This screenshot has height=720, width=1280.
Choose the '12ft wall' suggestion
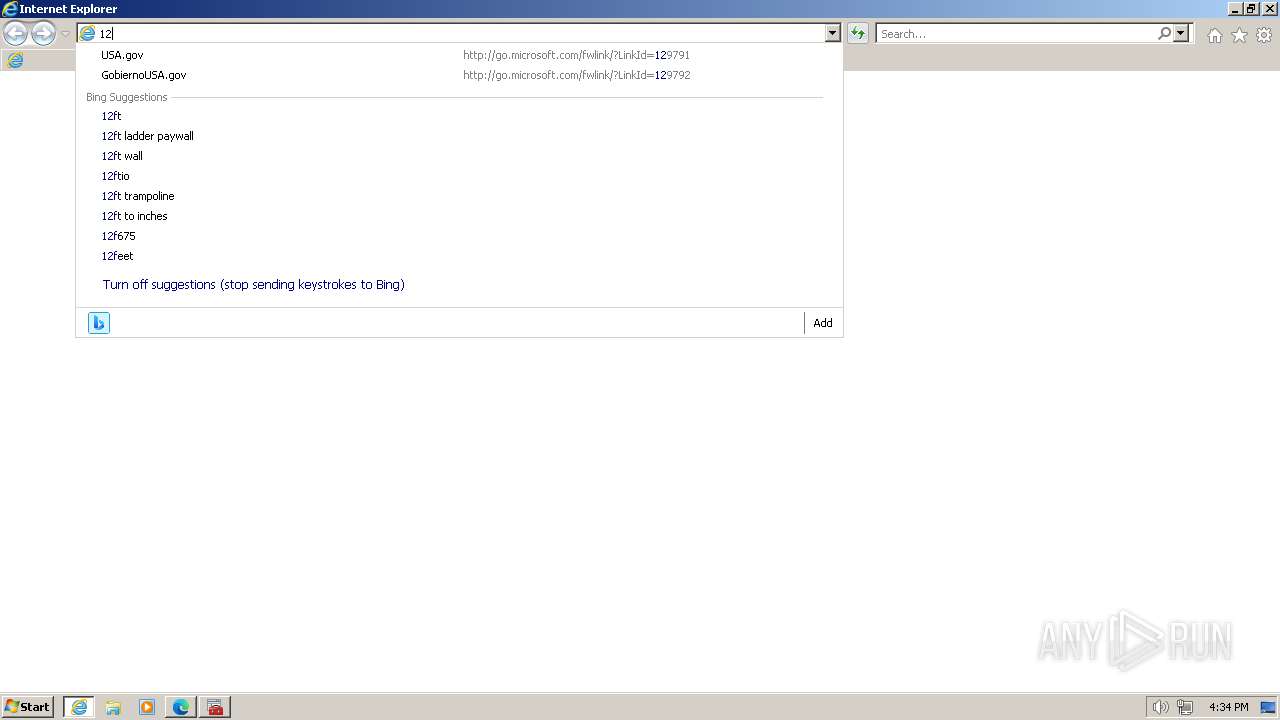point(460,156)
